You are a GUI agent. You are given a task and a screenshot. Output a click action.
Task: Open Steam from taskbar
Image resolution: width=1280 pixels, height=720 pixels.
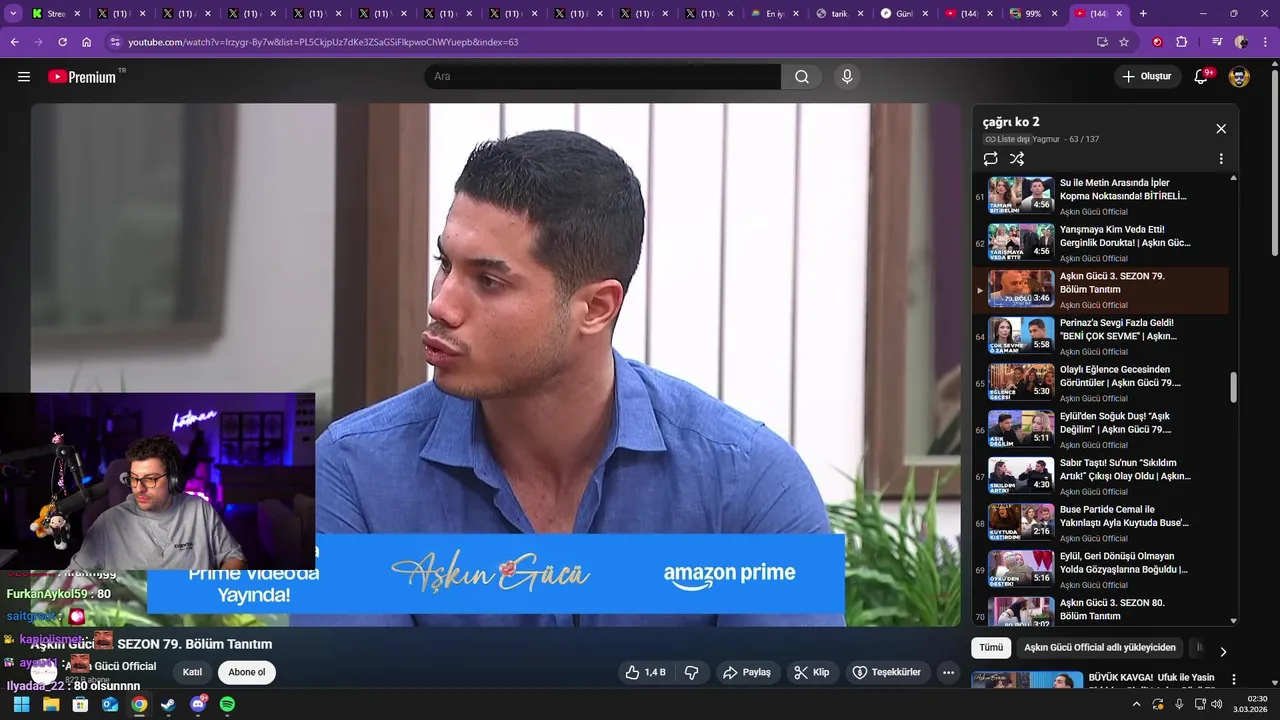pos(168,704)
